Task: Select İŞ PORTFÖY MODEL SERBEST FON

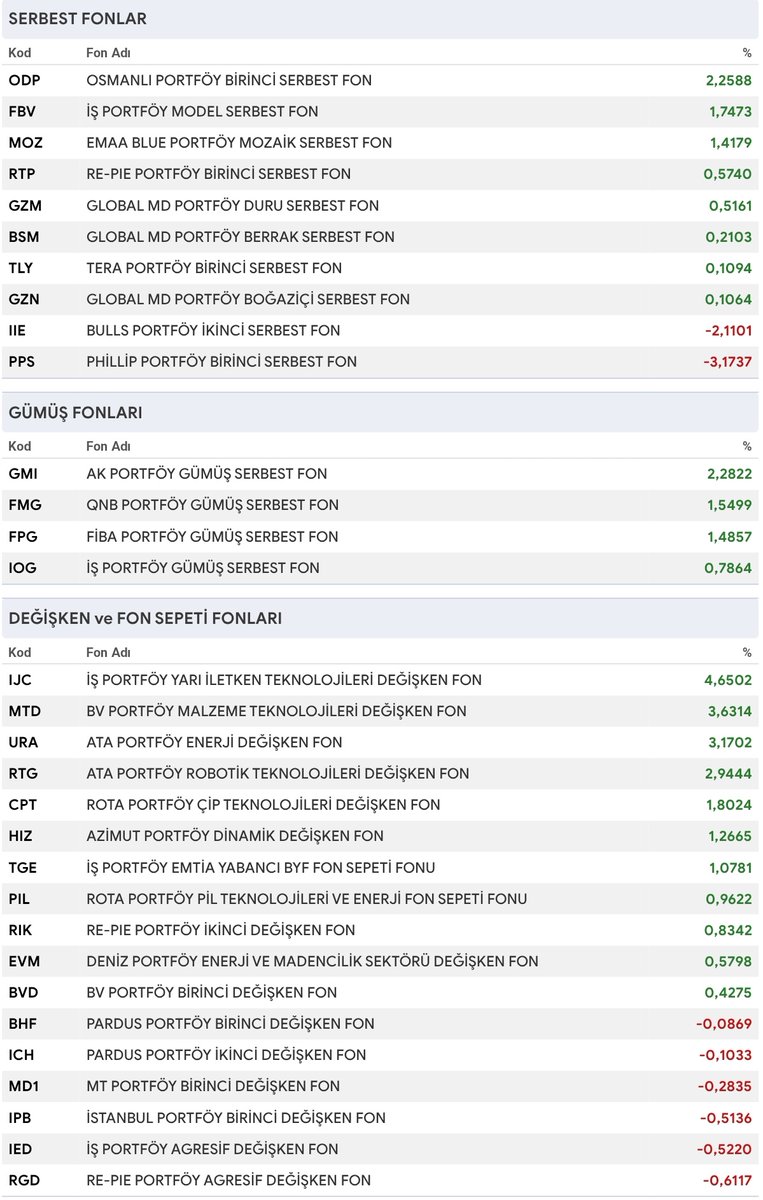Action: [x=202, y=111]
